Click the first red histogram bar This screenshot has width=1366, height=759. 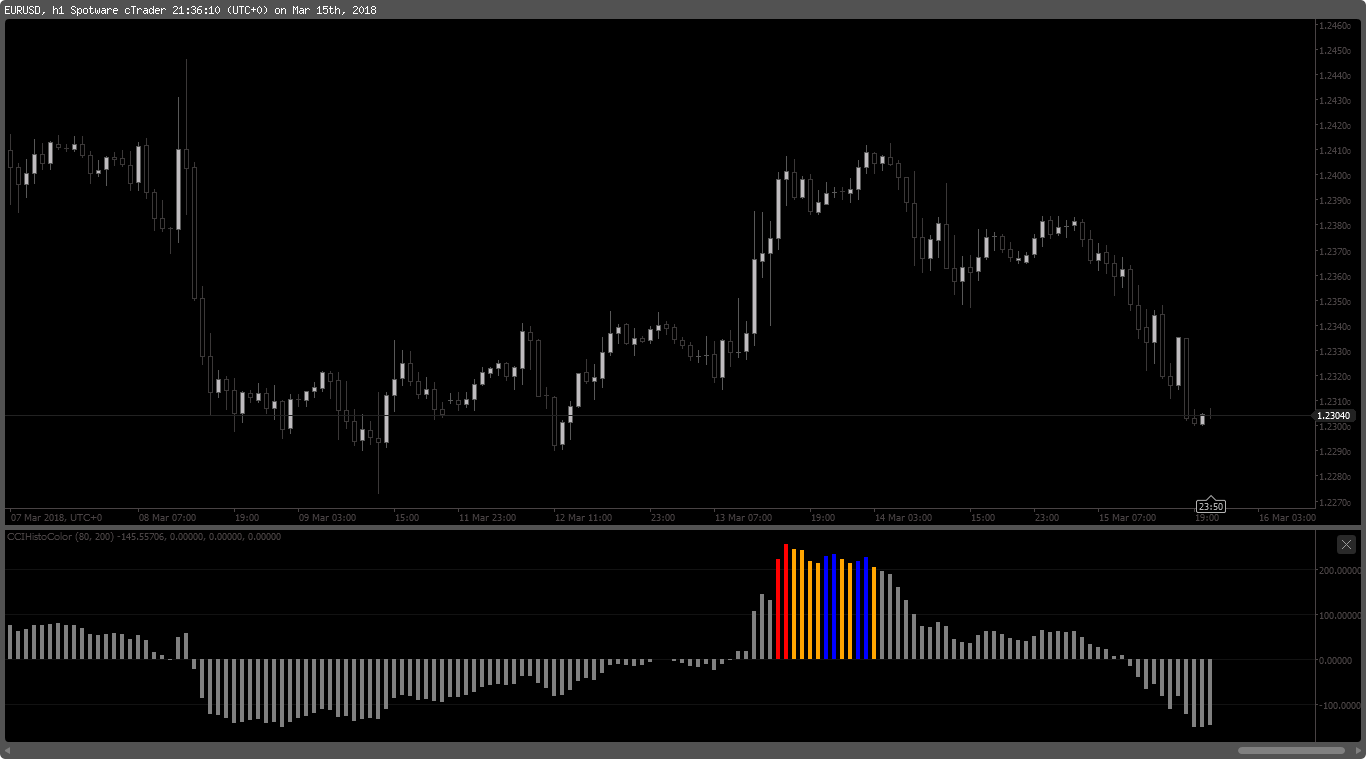point(778,609)
